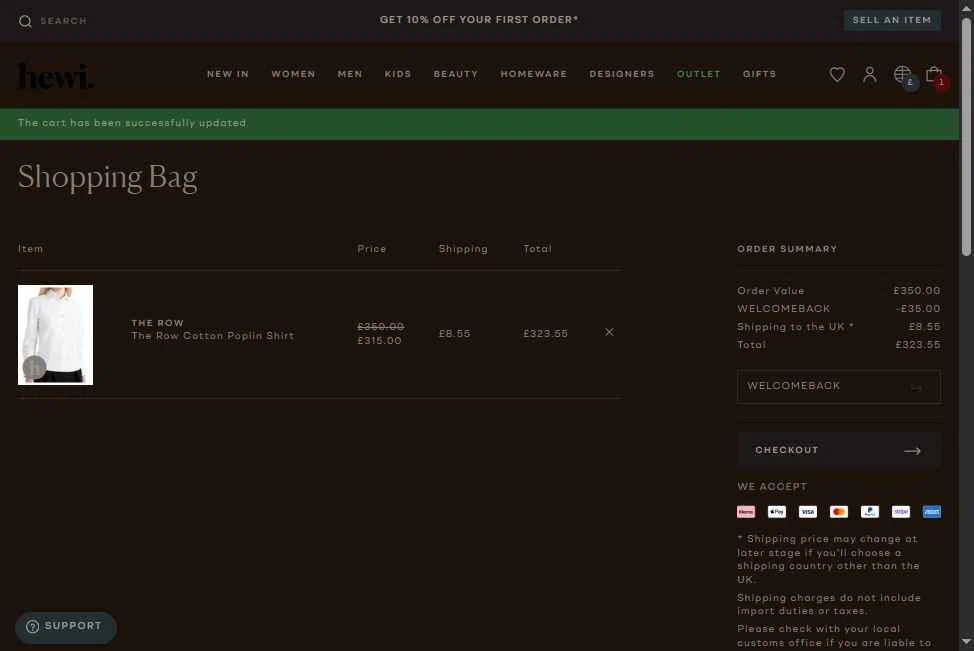Click the Apple Pay icon
974x651 pixels.
pos(777,512)
